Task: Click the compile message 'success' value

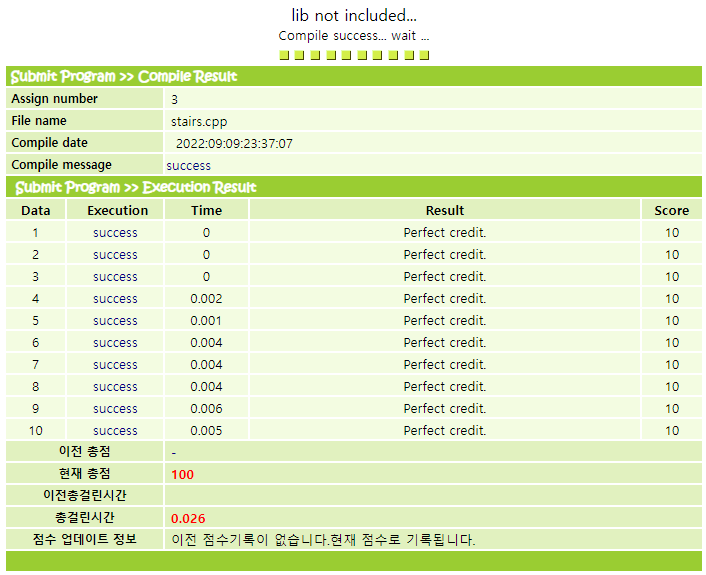Action: click(188, 166)
